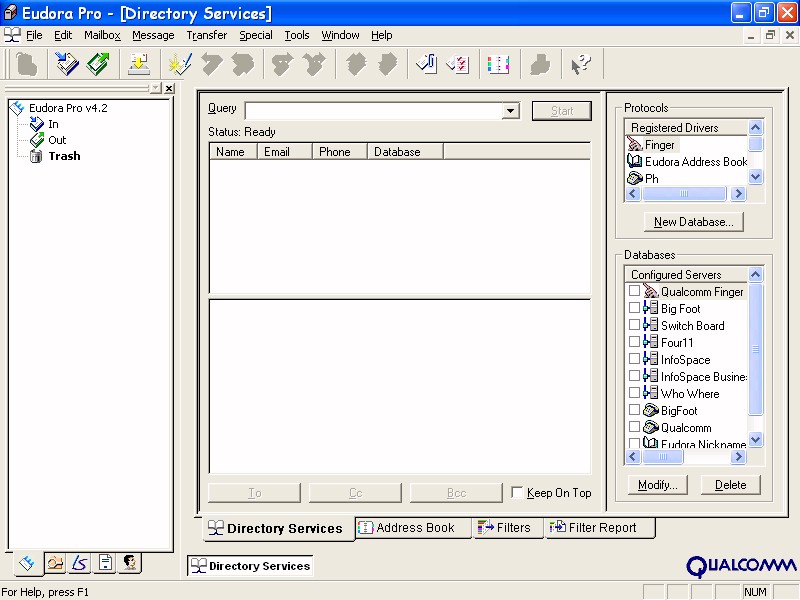Select Finger in Registered Drivers list
The image size is (800, 600).
coord(660,145)
